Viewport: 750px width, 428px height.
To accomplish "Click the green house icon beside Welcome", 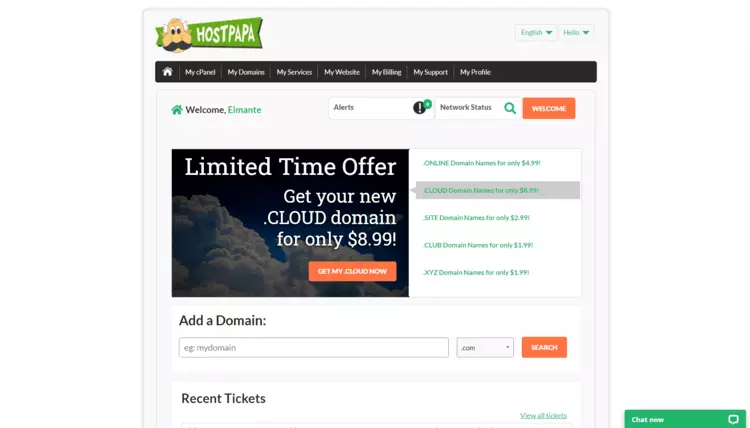I will tap(176, 110).
